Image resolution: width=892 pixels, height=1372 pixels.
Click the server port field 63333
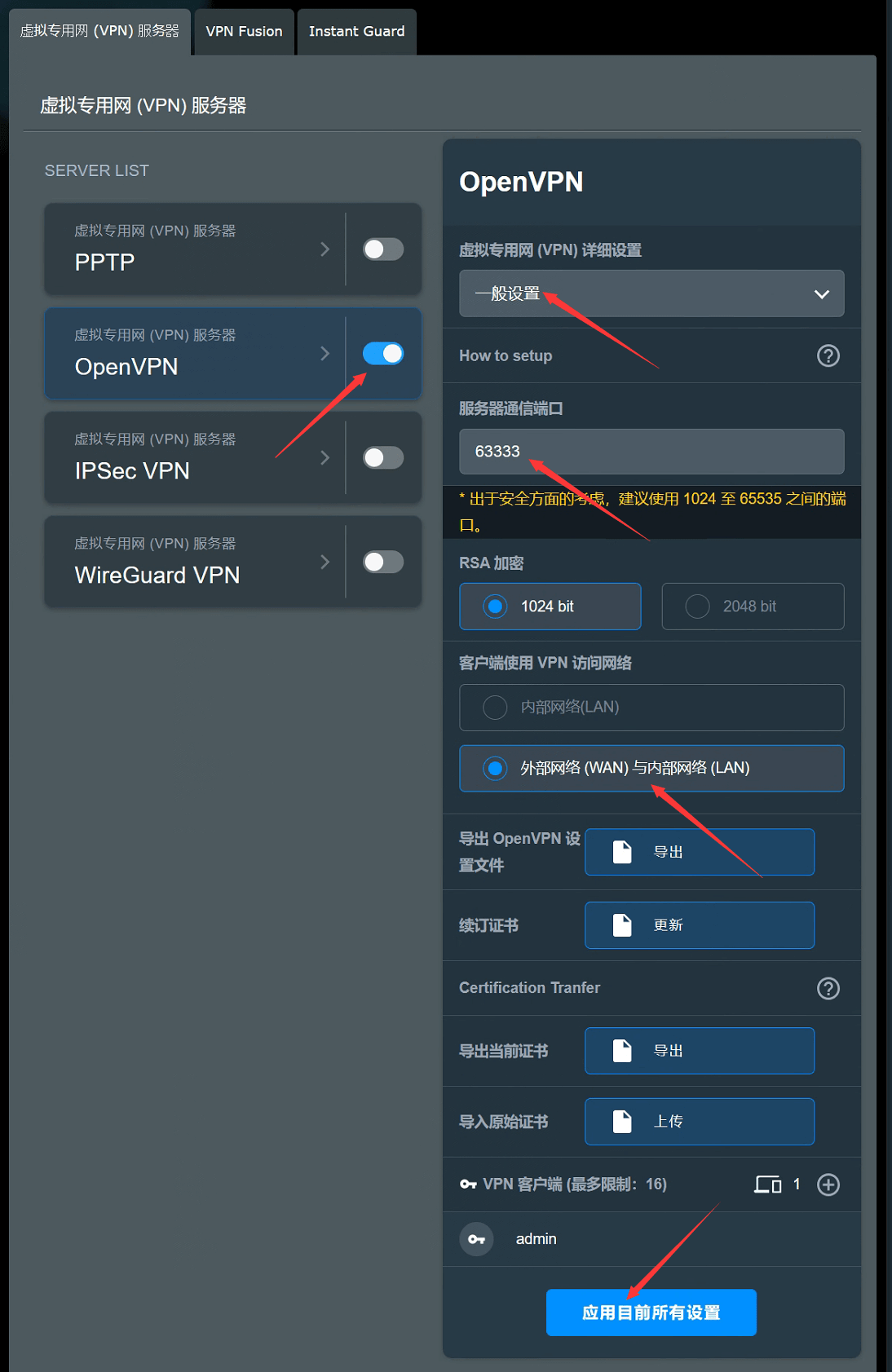[x=651, y=452]
